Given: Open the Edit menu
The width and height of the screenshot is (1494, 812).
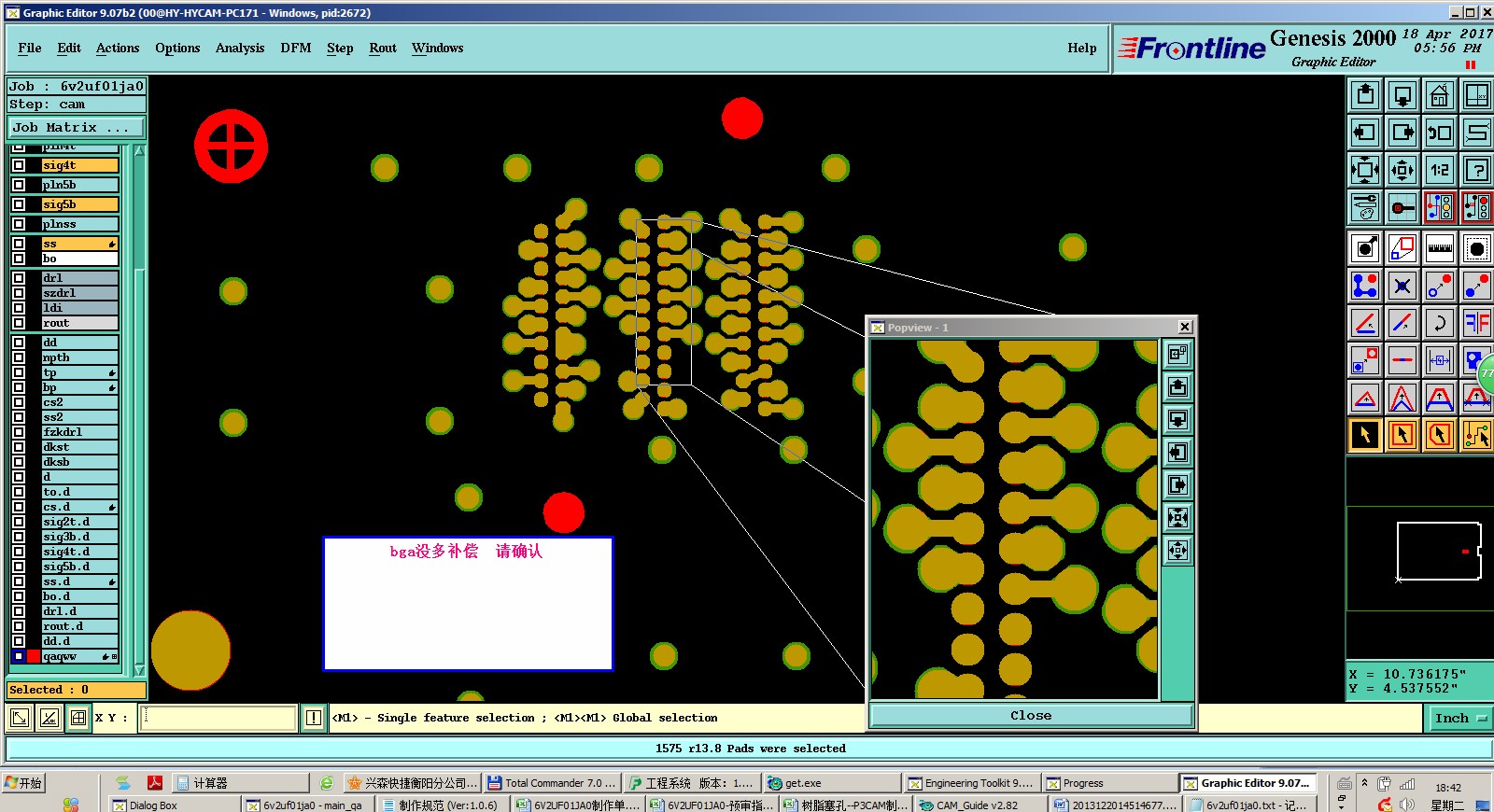Looking at the screenshot, I should pos(69,48).
